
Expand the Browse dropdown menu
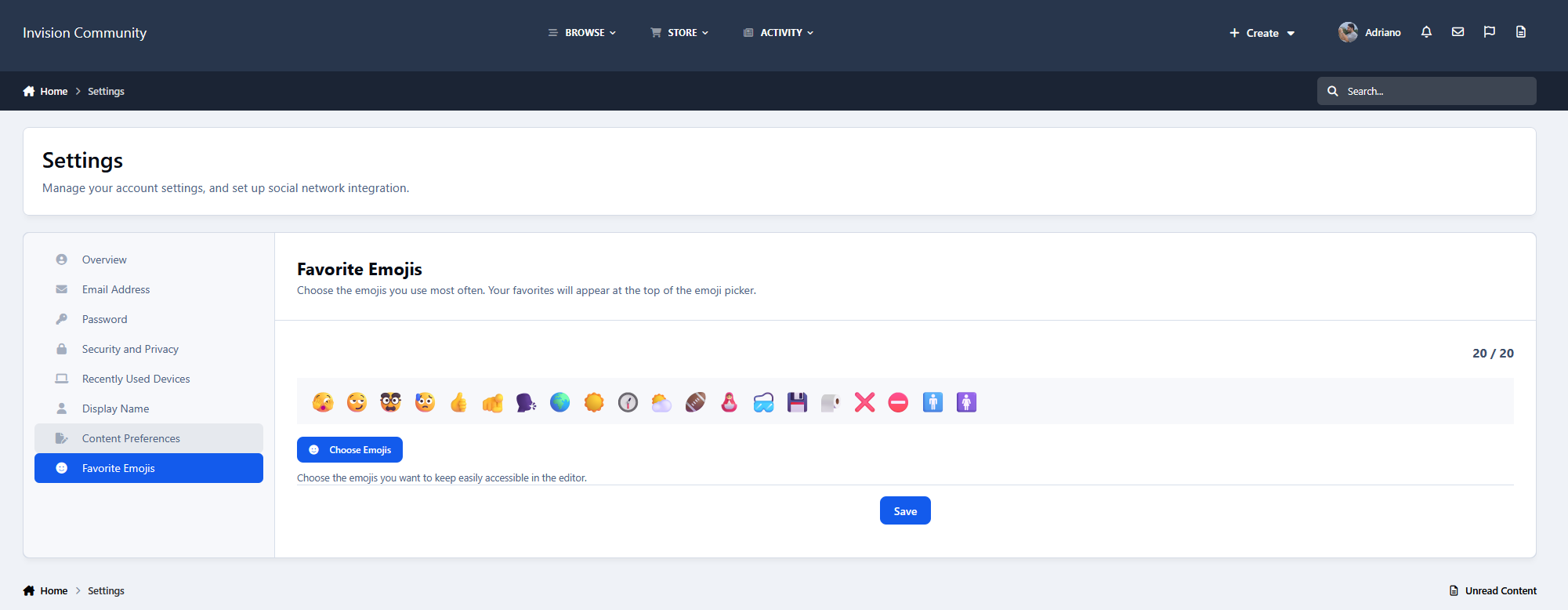[582, 33]
